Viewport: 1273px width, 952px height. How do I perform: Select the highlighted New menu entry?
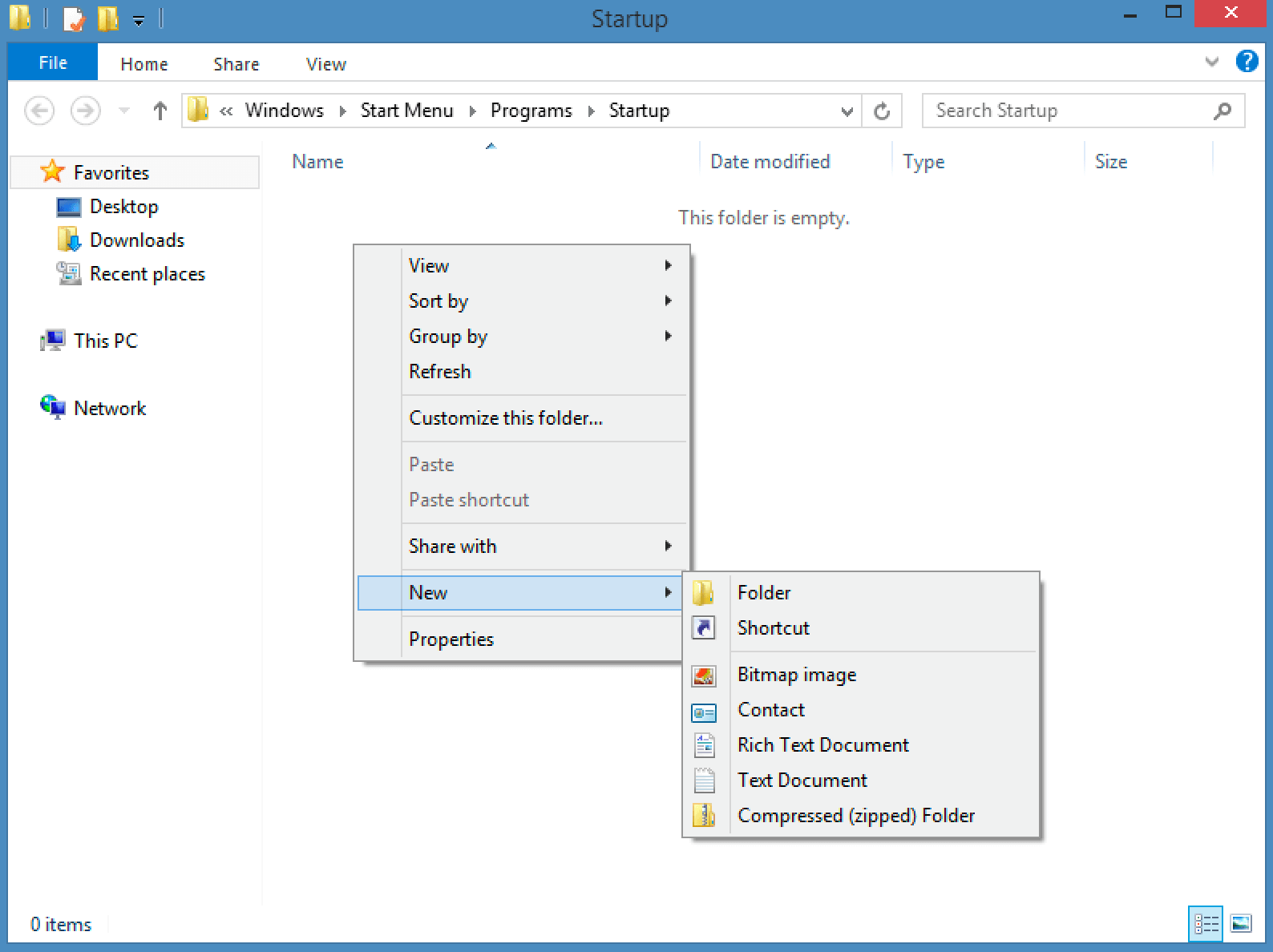(520, 592)
